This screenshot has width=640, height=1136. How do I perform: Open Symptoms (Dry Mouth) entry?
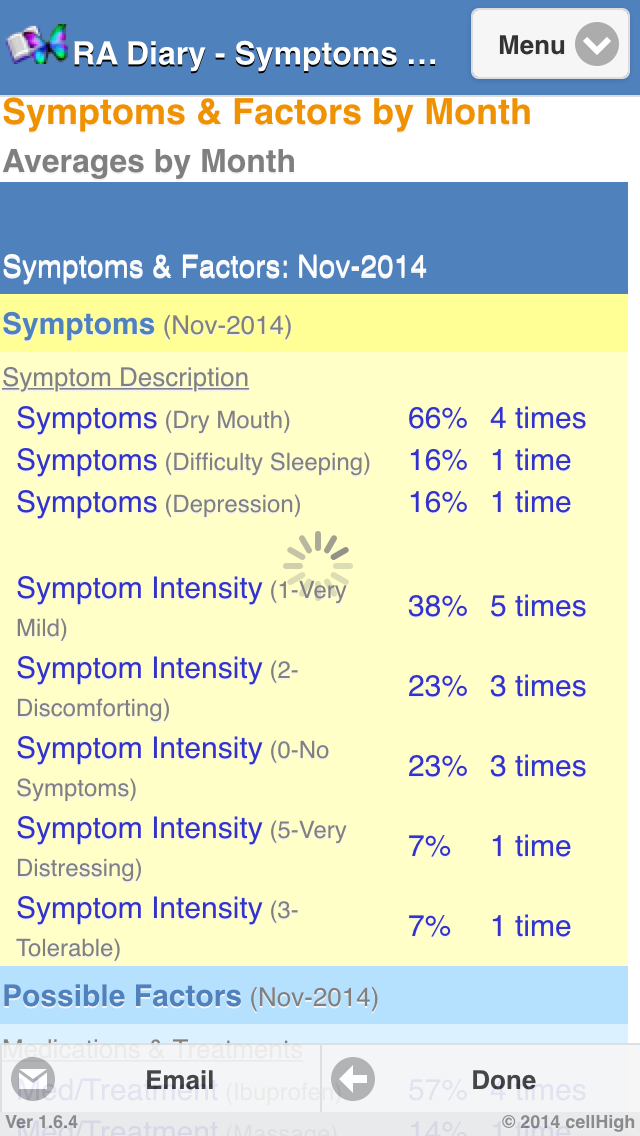(x=153, y=419)
